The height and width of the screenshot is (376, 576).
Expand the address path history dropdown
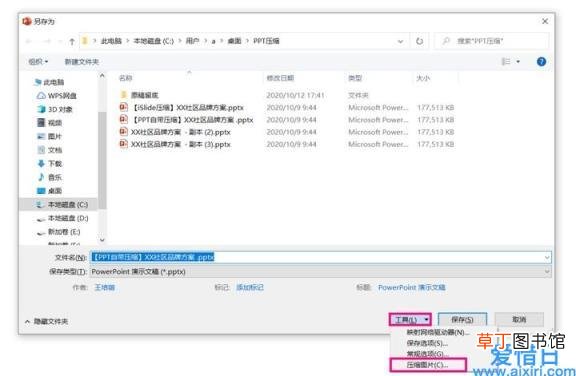click(x=400, y=41)
